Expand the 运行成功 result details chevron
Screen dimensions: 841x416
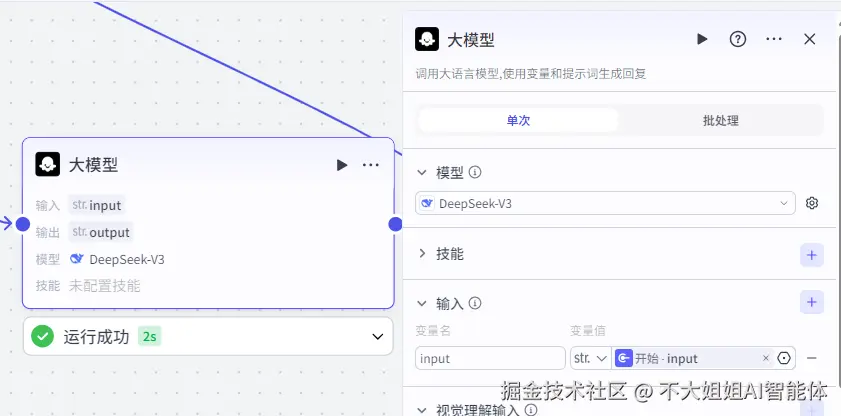tap(378, 337)
